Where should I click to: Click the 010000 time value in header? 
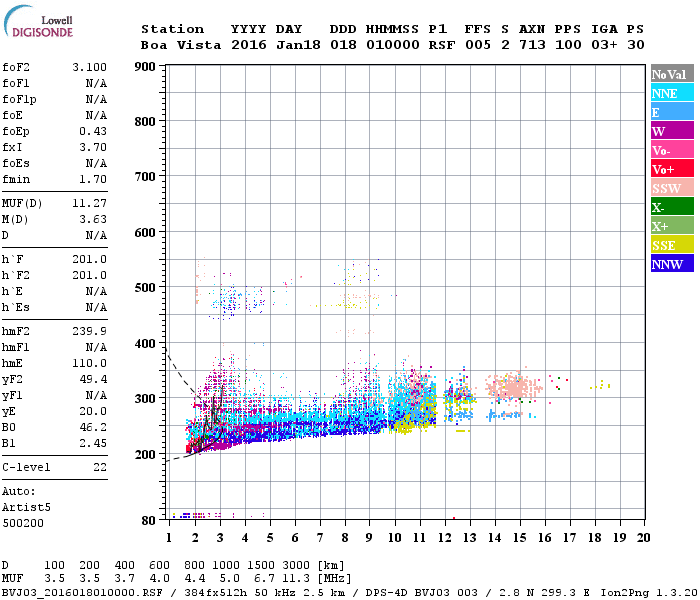(x=393, y=45)
